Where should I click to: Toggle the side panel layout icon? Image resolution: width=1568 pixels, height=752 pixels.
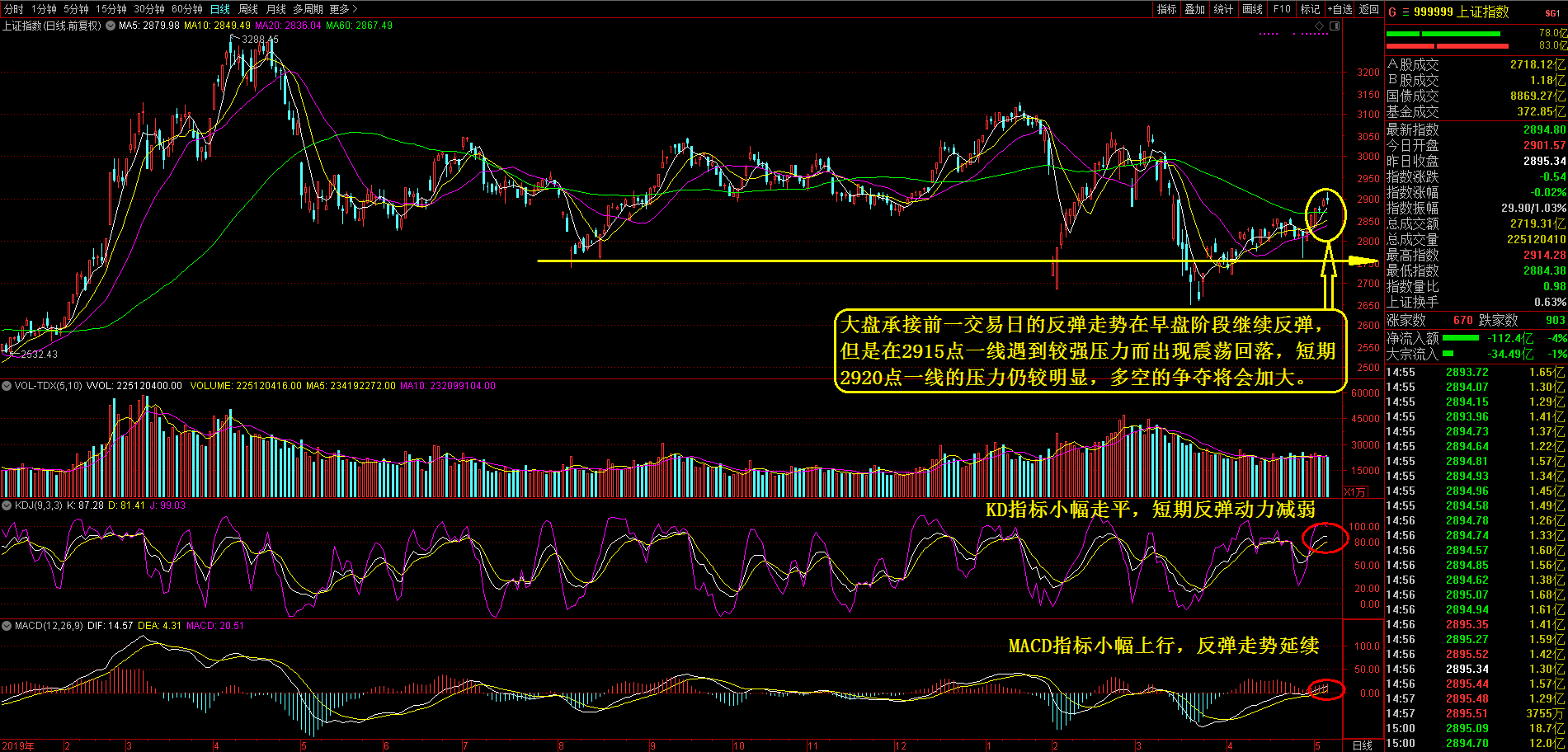pyautogui.click(x=1335, y=26)
